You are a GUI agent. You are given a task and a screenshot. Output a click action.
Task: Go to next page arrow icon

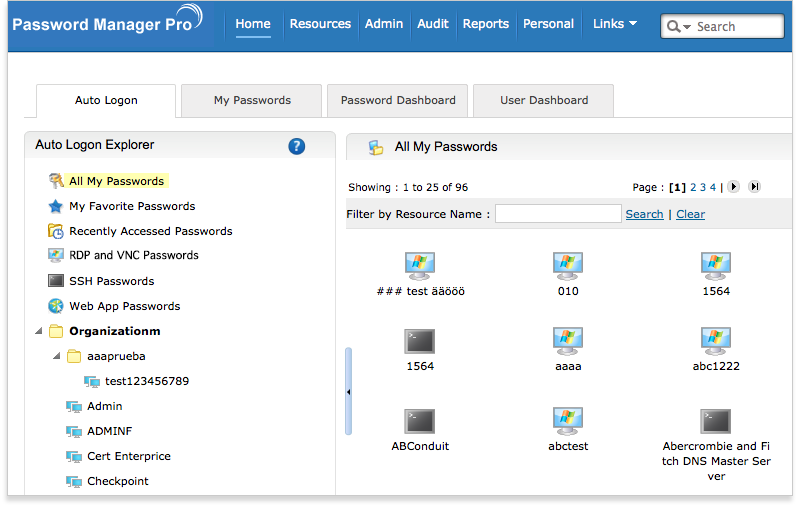coord(733,187)
